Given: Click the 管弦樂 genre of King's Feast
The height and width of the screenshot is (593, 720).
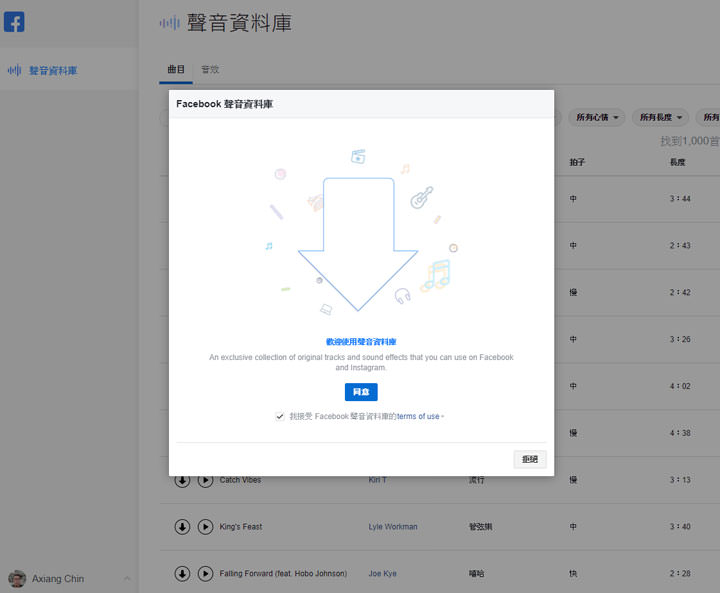Looking at the screenshot, I should pyautogui.click(x=480, y=526).
